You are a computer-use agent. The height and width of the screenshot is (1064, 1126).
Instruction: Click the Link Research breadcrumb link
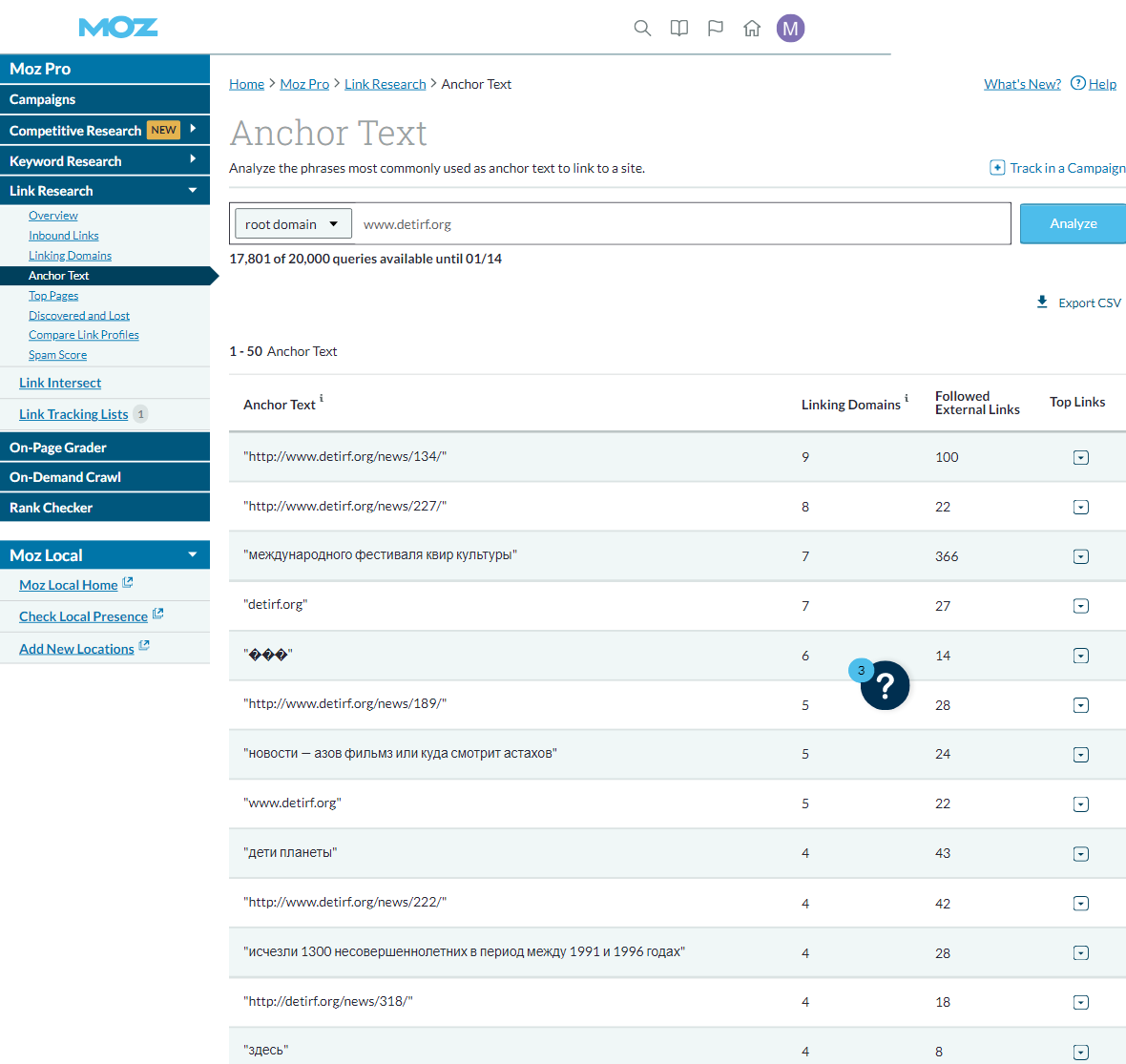[x=385, y=84]
